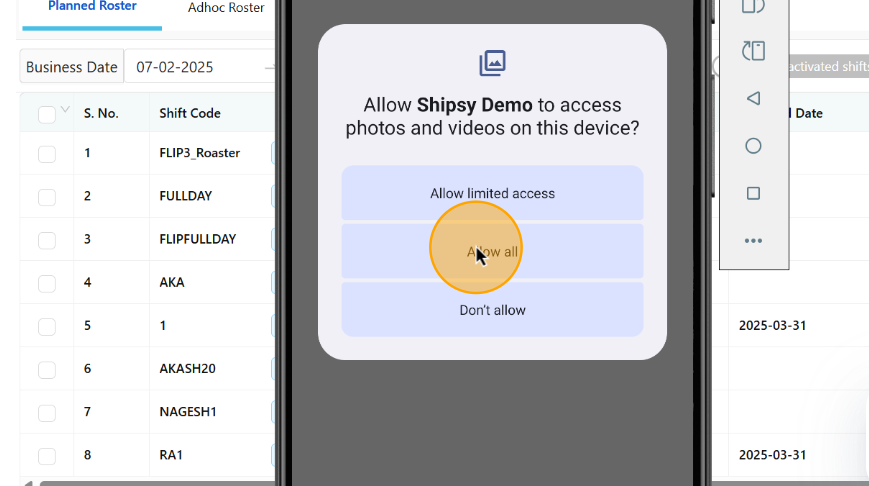This screenshot has height=486, width=869.
Task: Click the S. No. column header
Action: tap(101, 113)
